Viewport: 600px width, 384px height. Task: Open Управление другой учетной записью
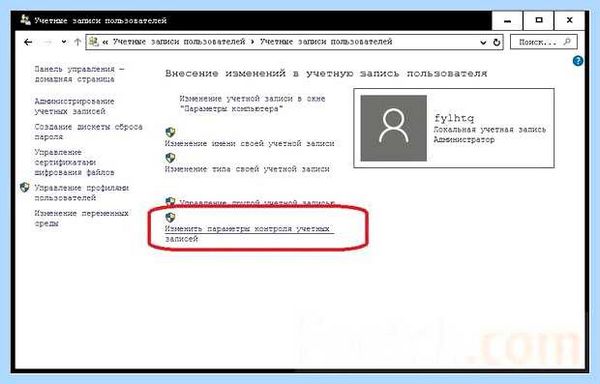[x=257, y=202]
